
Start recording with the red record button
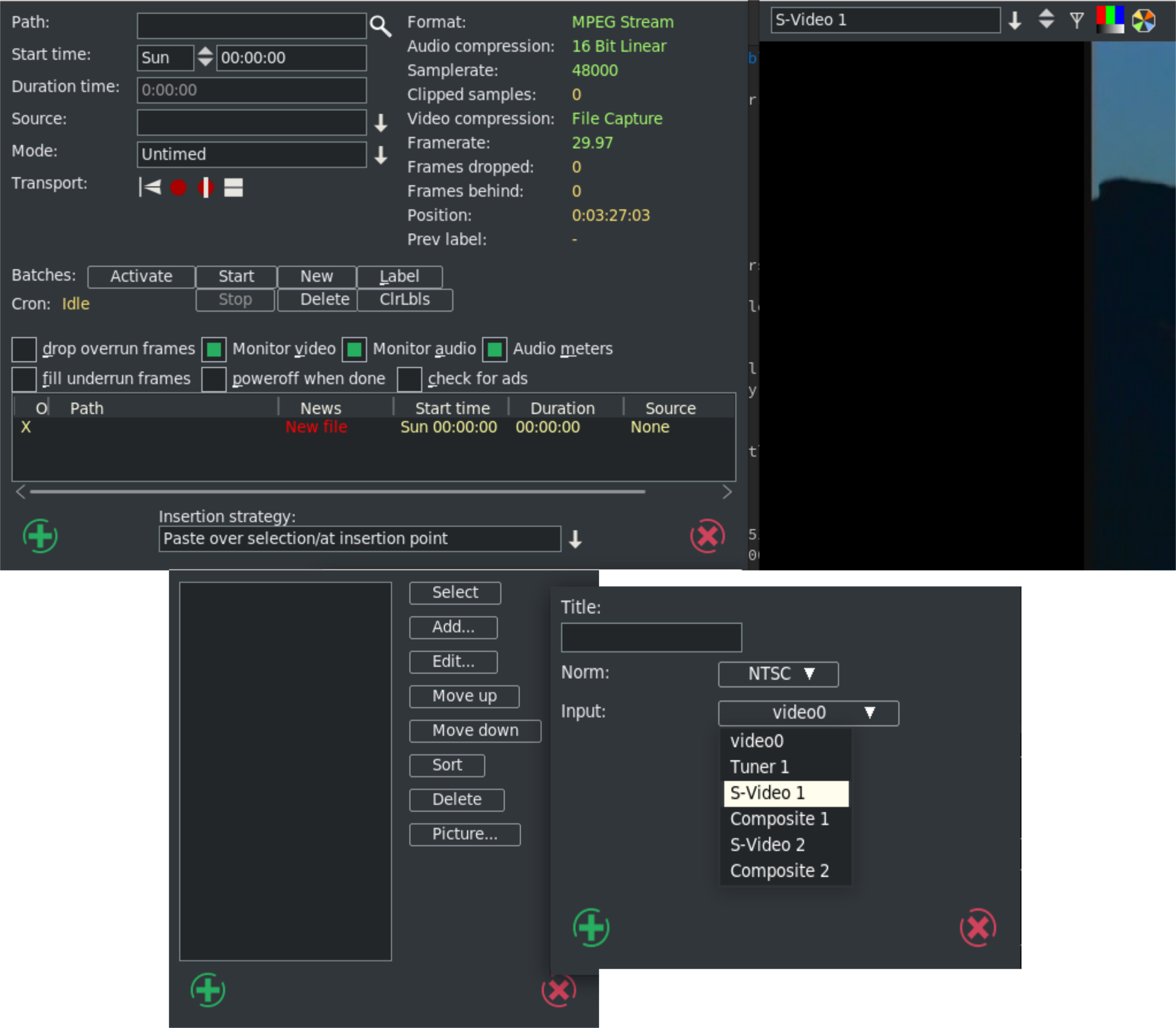point(178,188)
